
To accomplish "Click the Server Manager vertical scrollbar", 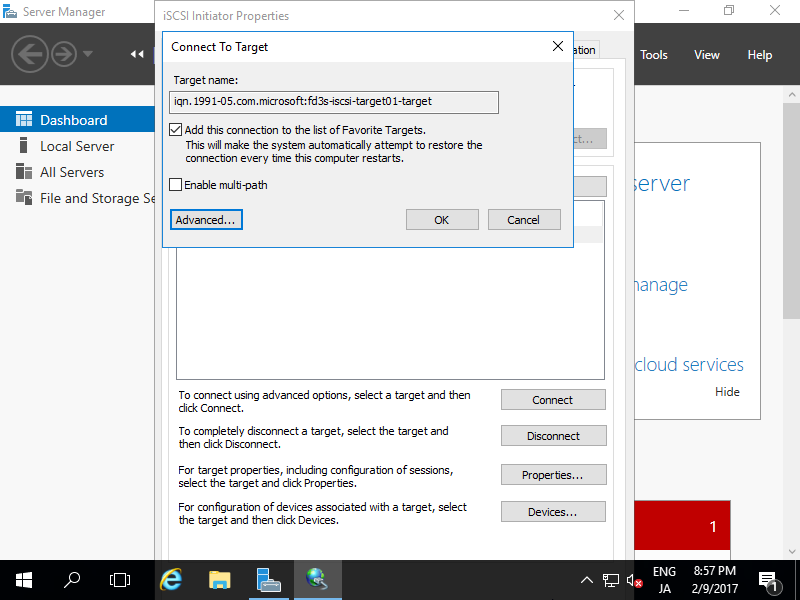I will [x=791, y=211].
